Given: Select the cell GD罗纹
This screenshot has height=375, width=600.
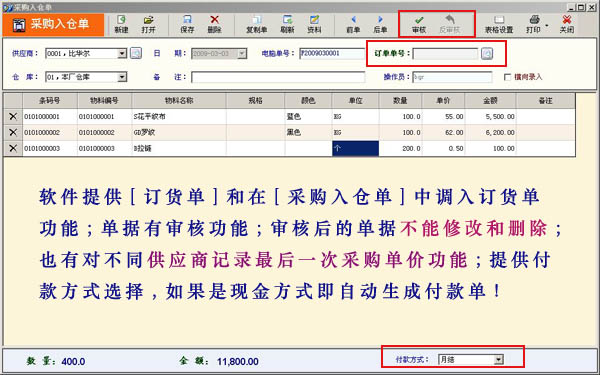Looking at the screenshot, I should 179,132.
